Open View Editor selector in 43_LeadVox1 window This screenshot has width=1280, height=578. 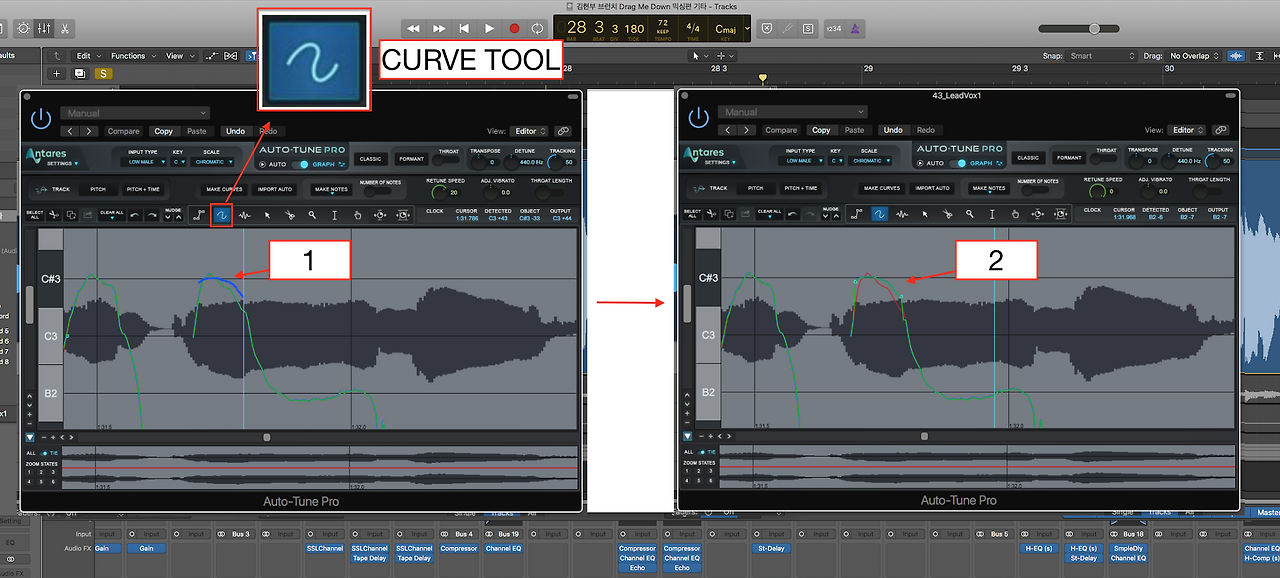tap(1187, 130)
